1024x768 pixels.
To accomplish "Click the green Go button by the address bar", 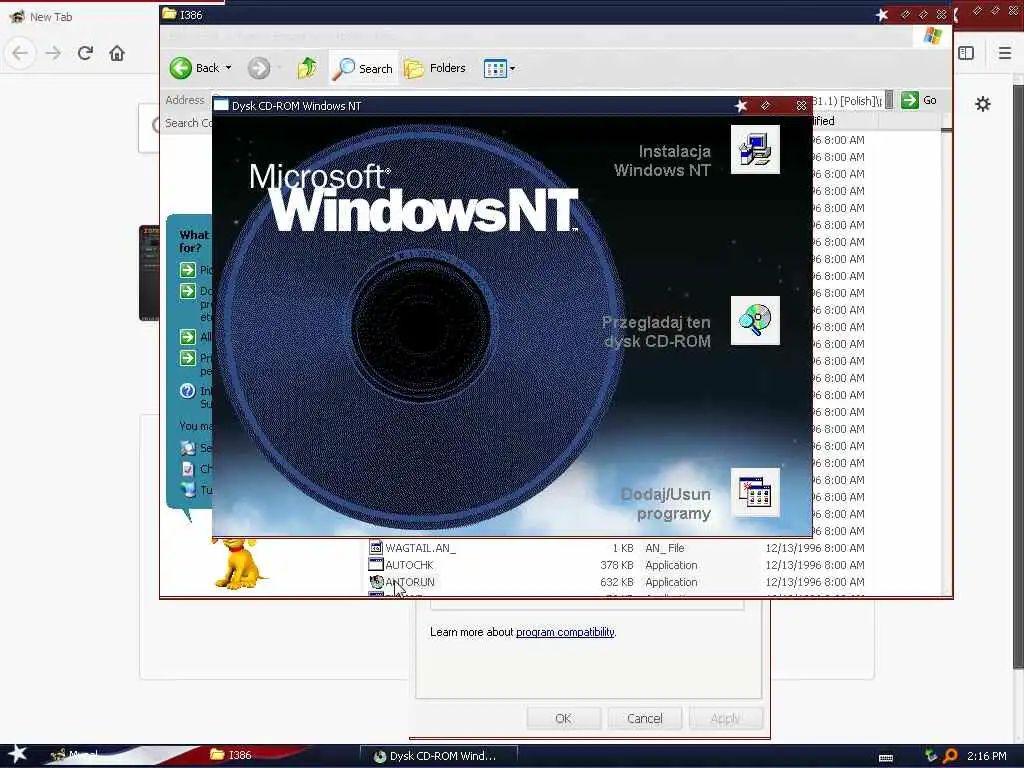I will (920, 100).
